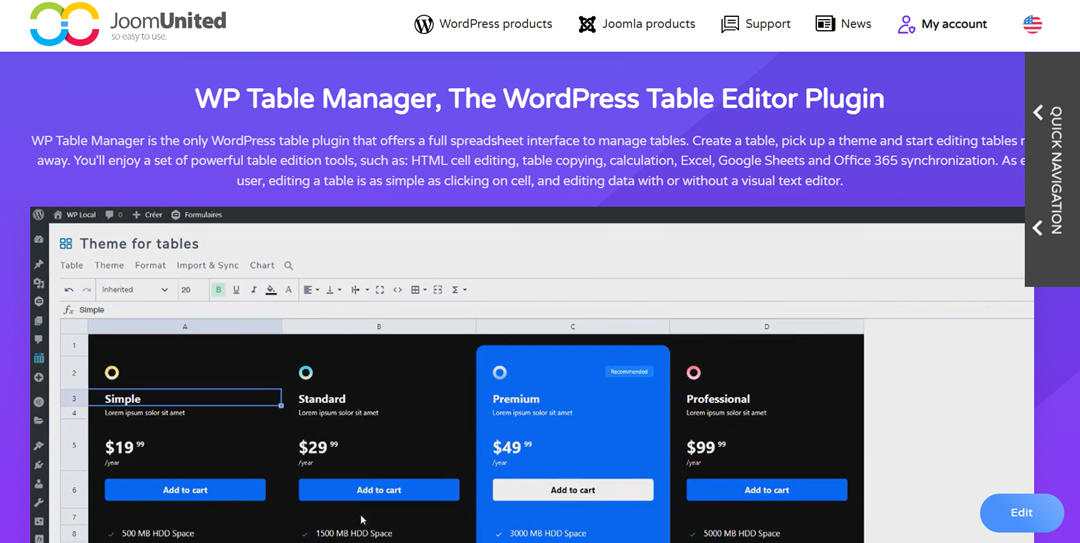Click the cell fill color icon
The height and width of the screenshot is (543, 1080).
(271, 290)
